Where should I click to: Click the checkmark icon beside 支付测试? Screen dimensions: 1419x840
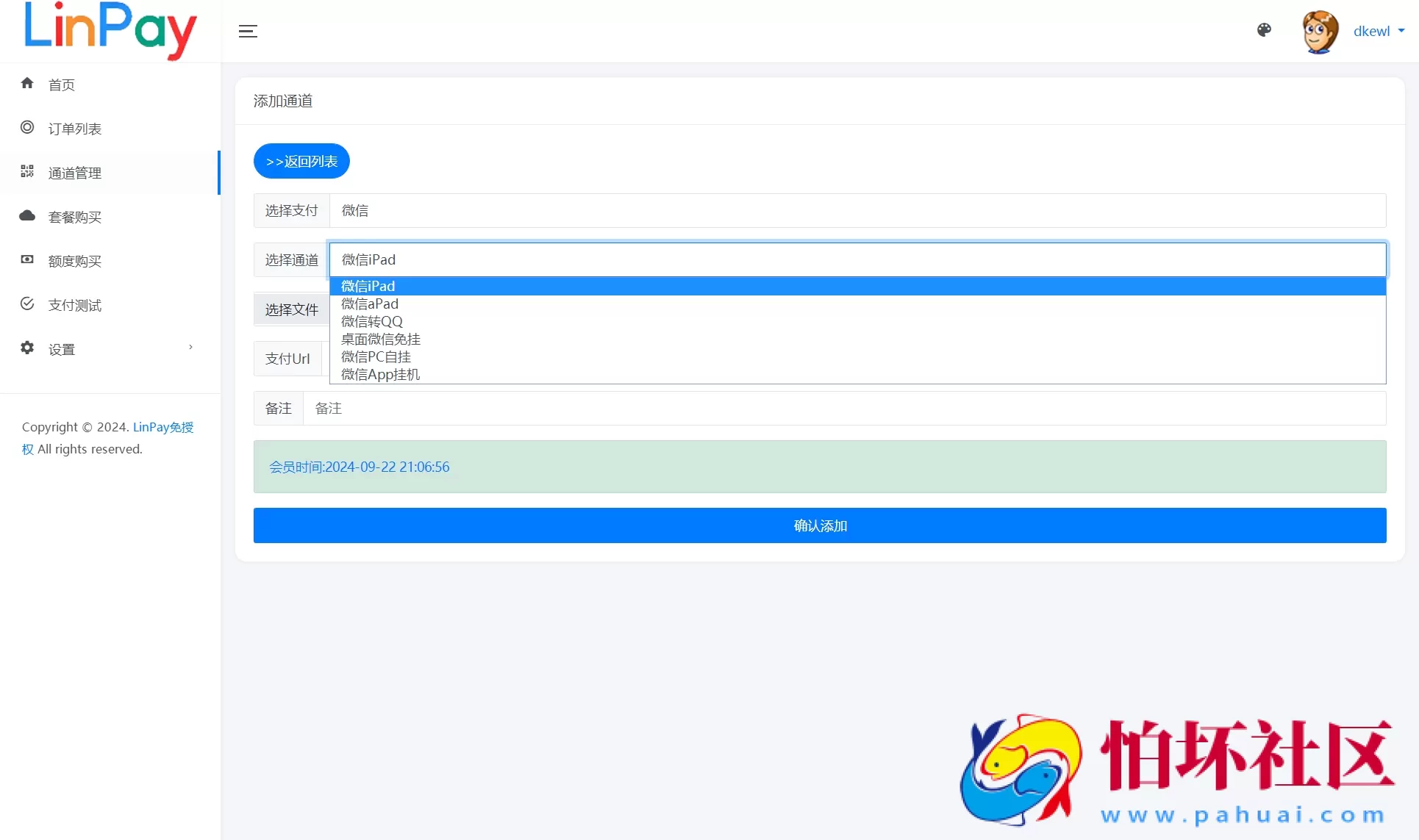point(27,304)
